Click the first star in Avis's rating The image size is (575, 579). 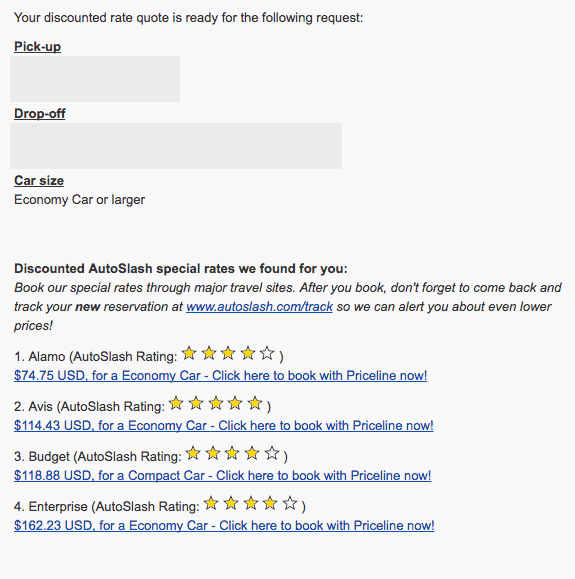click(177, 403)
